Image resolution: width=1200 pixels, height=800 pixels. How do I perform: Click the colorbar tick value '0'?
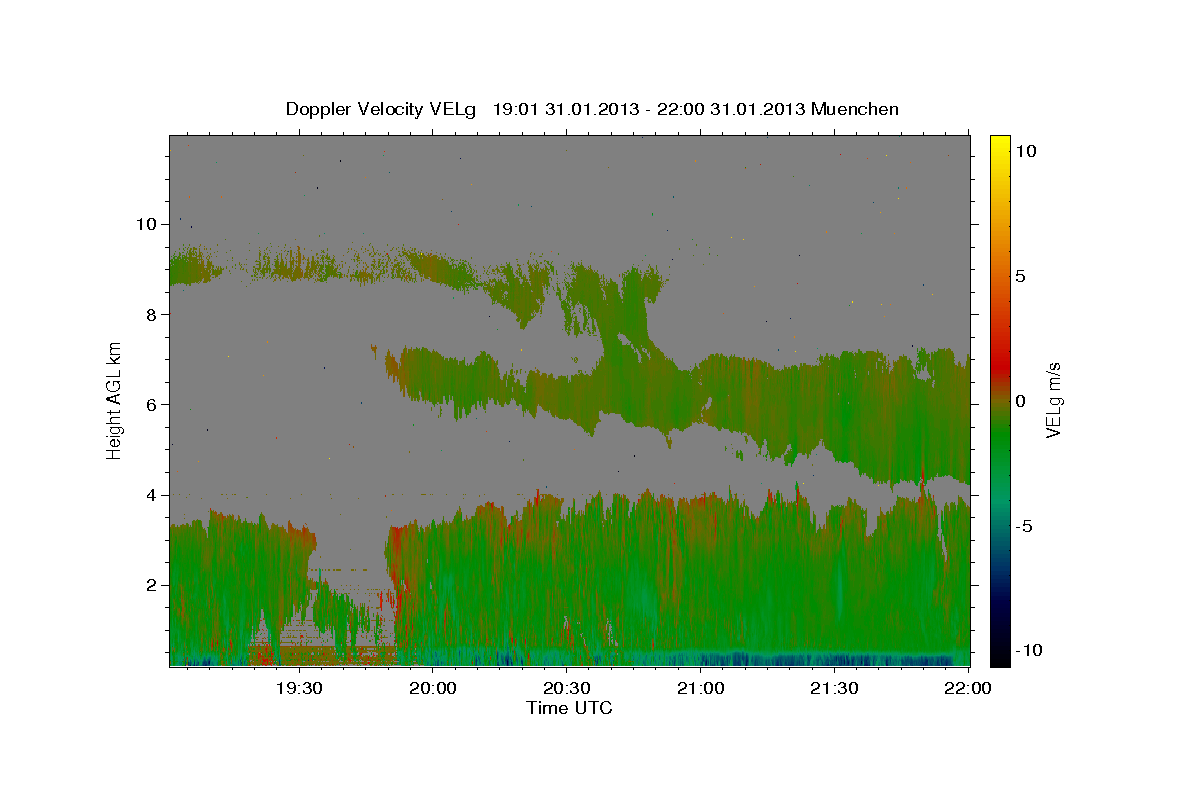pyautogui.click(x=1021, y=401)
